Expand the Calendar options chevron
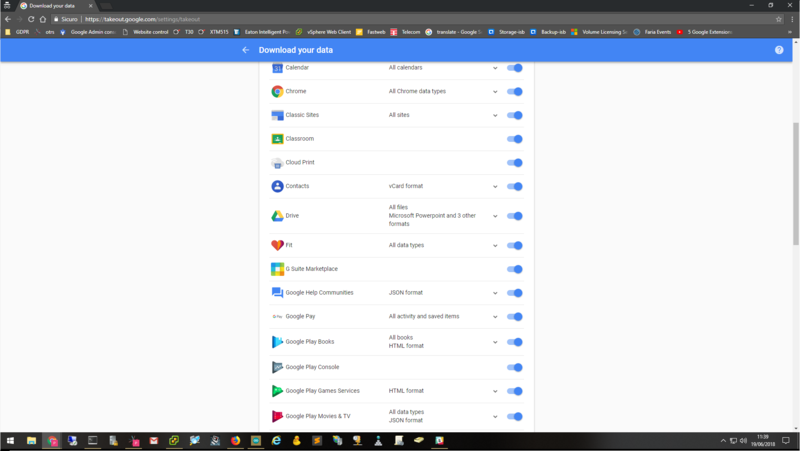This screenshot has width=800, height=451. point(495,68)
